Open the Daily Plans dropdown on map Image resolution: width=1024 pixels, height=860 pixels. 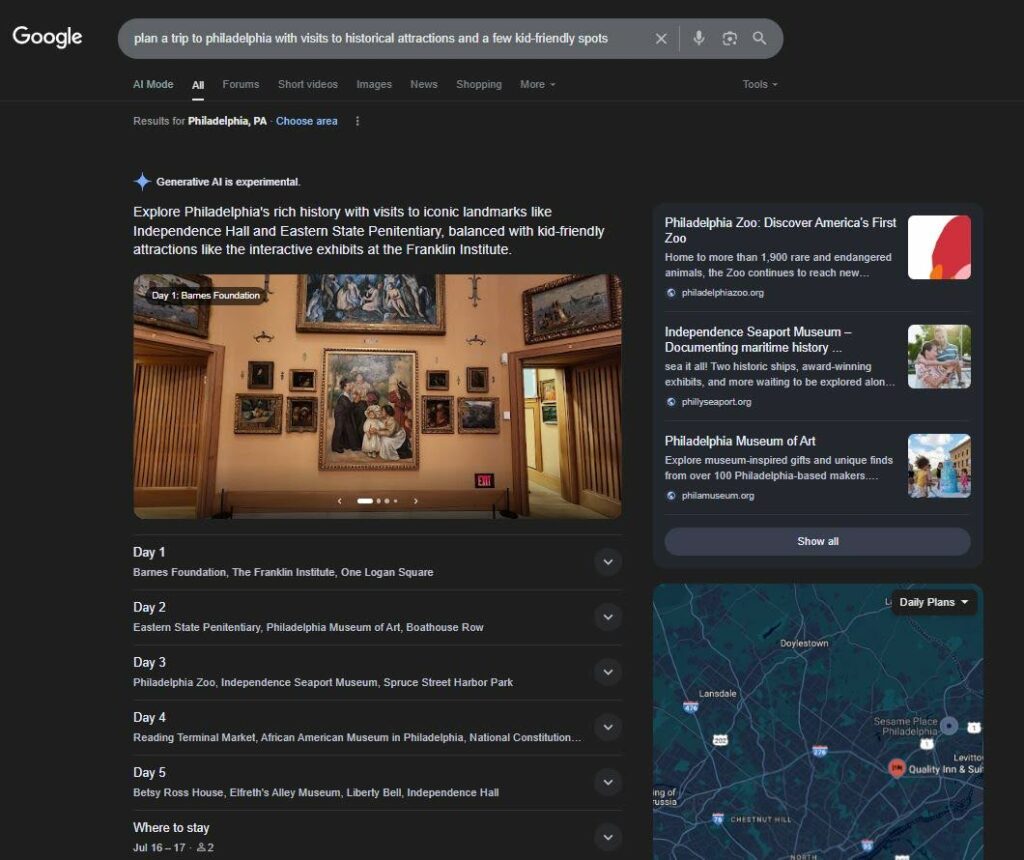[934, 602]
